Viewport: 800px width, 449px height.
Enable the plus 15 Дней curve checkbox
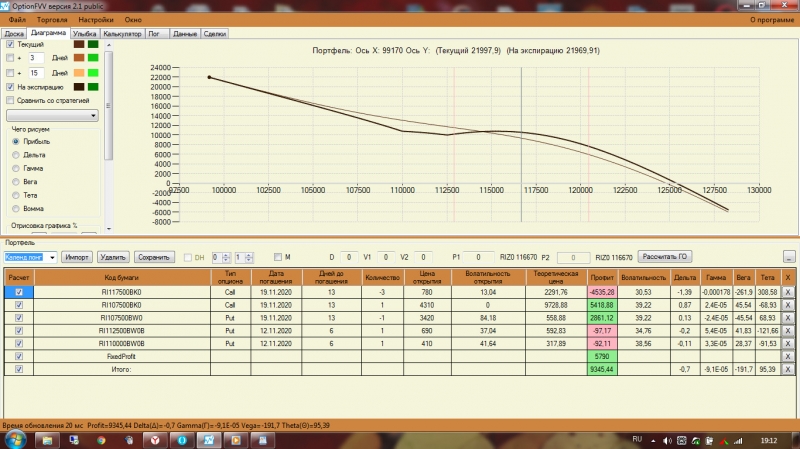10,73
